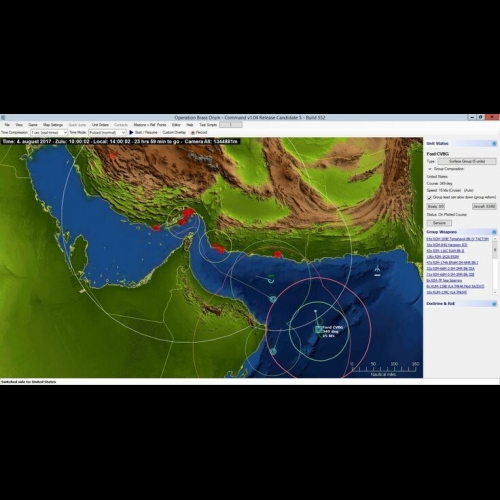Open the Map Settings menu
The height and width of the screenshot is (500, 500).
coord(53,125)
